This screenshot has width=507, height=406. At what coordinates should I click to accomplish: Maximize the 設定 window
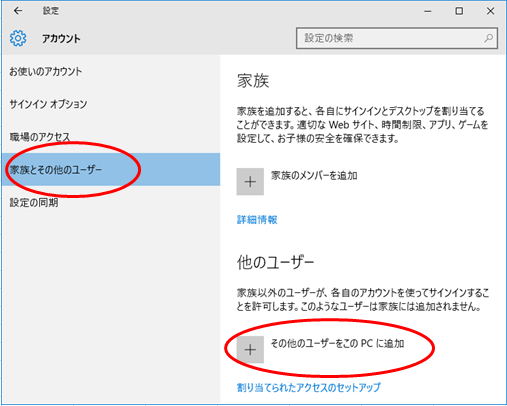tap(459, 11)
